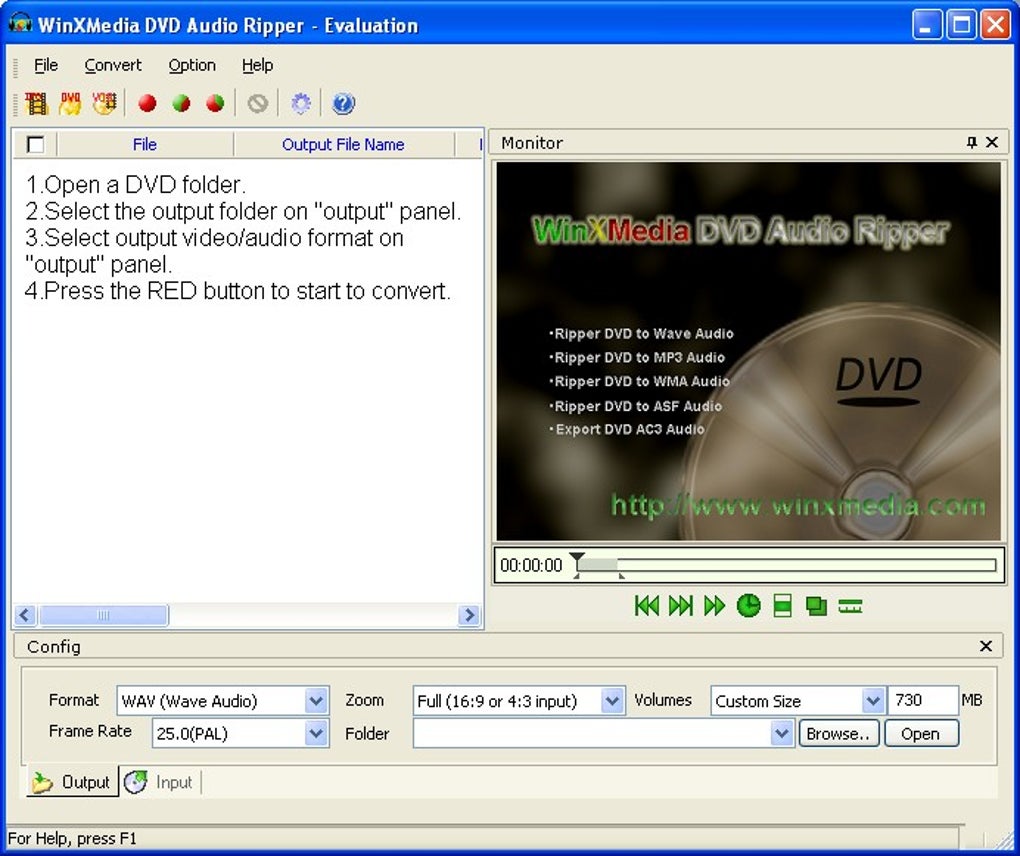Open help via blue question mark icon
This screenshot has height=856, width=1020.
(x=343, y=103)
